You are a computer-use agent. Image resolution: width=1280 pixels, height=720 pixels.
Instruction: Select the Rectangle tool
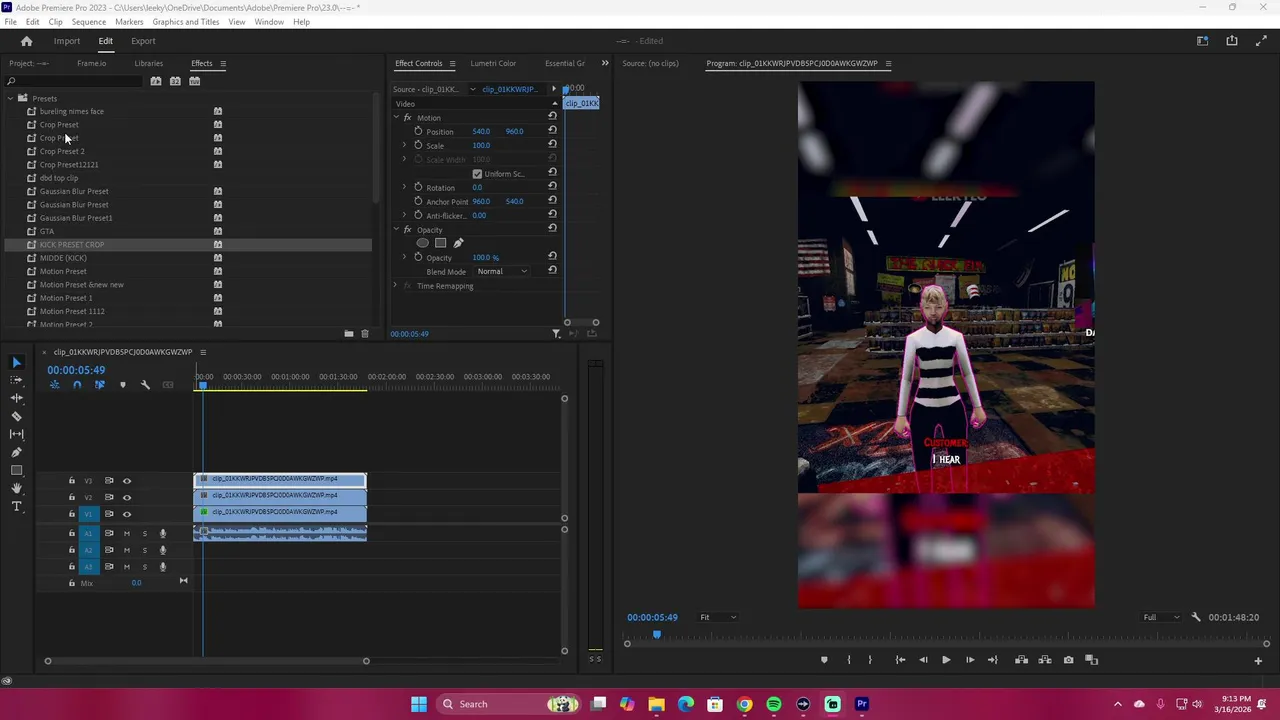16,470
